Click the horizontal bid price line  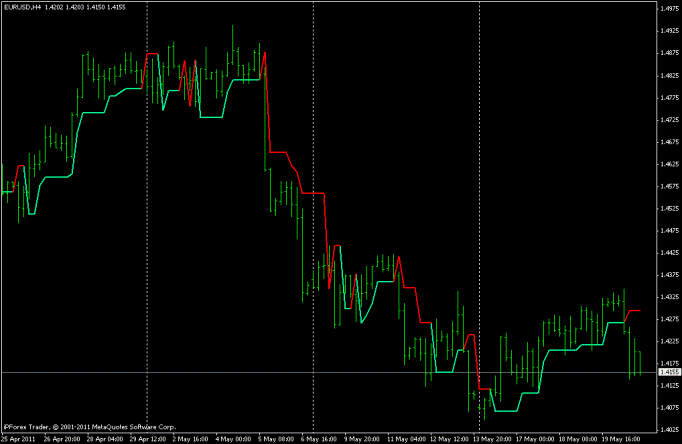coord(328,373)
